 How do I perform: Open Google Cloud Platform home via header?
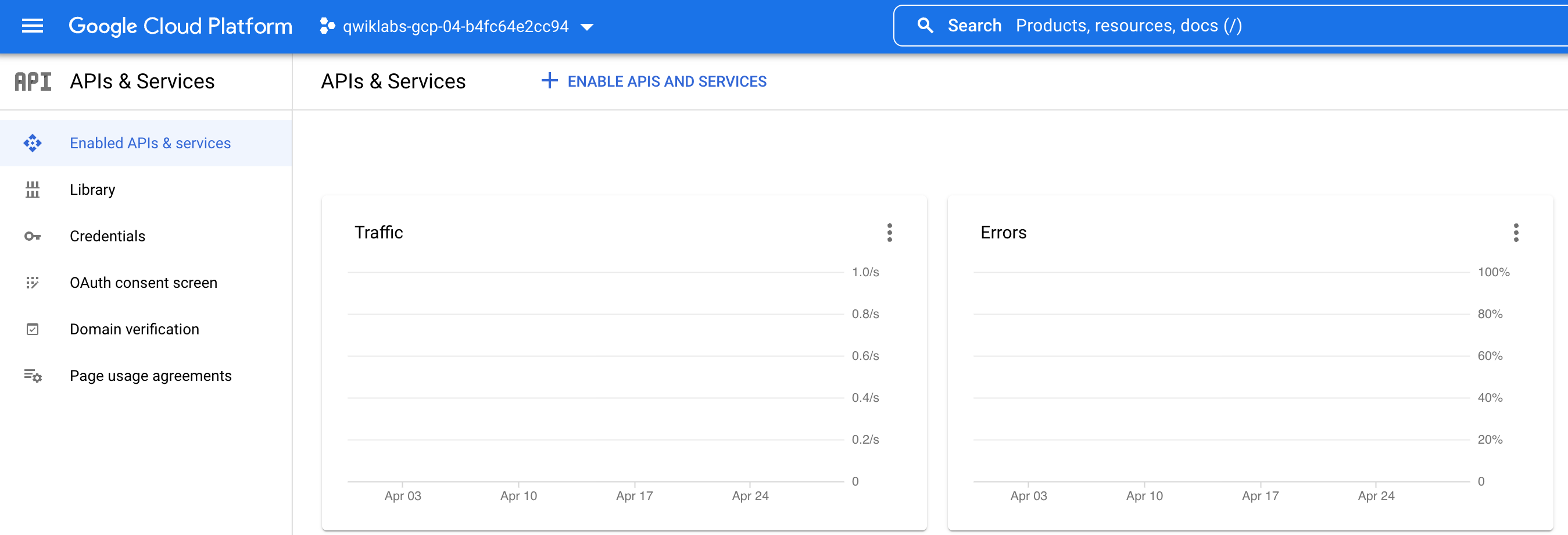point(181,26)
